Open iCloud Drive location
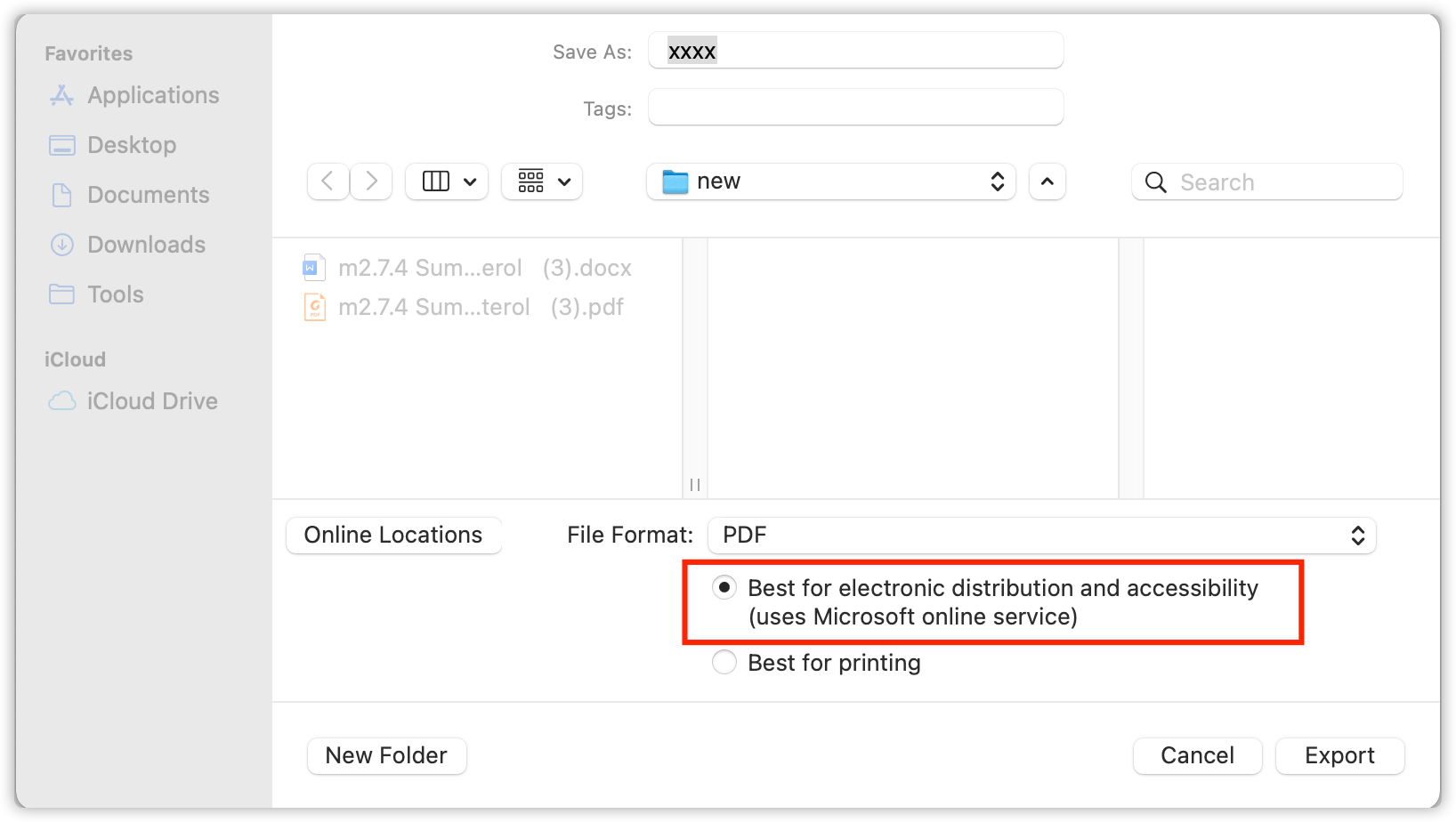This screenshot has height=822, width=1456. (x=151, y=401)
